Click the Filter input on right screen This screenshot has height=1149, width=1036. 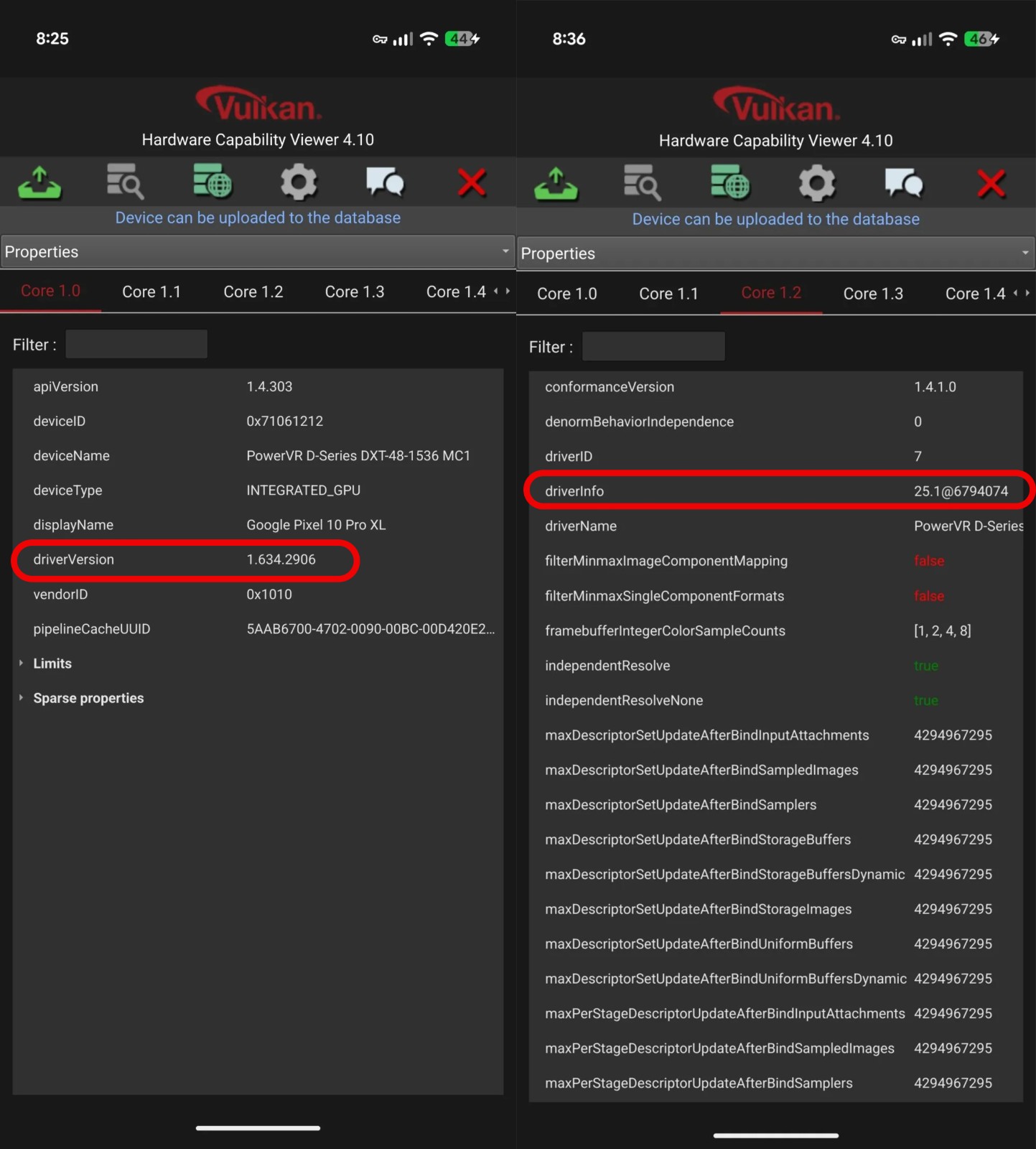point(653,347)
